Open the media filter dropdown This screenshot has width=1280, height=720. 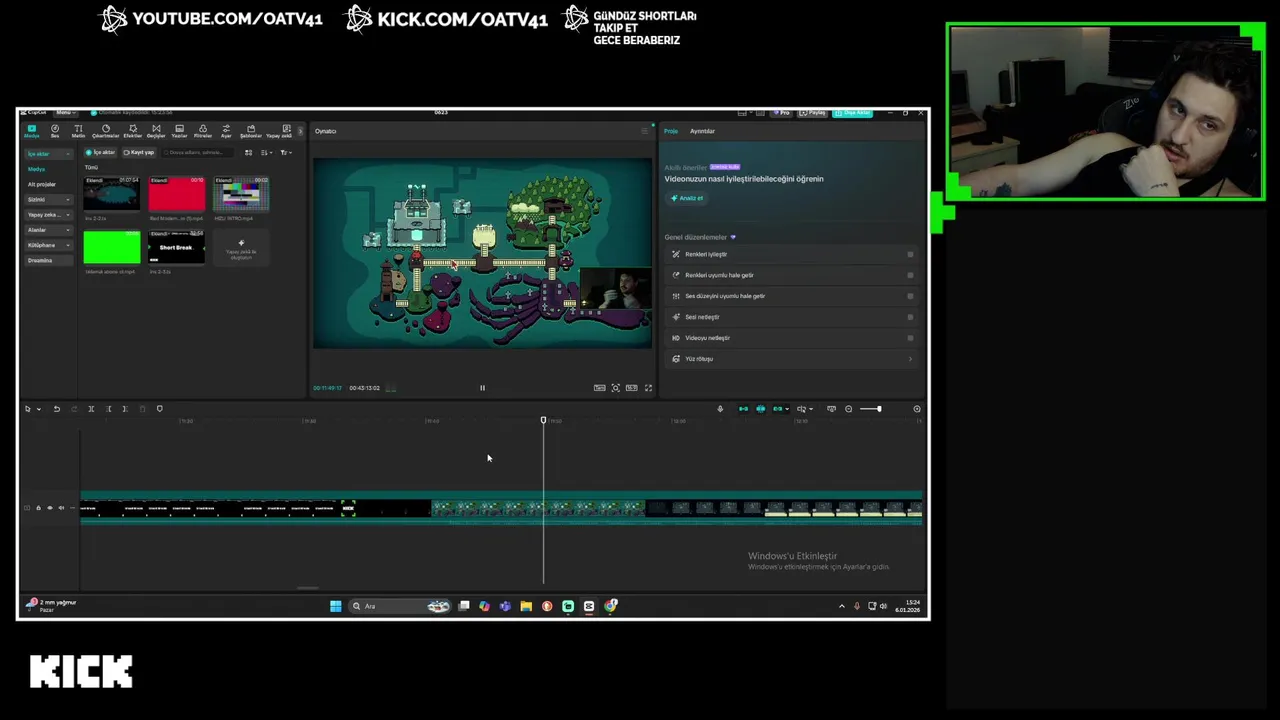tap(285, 153)
